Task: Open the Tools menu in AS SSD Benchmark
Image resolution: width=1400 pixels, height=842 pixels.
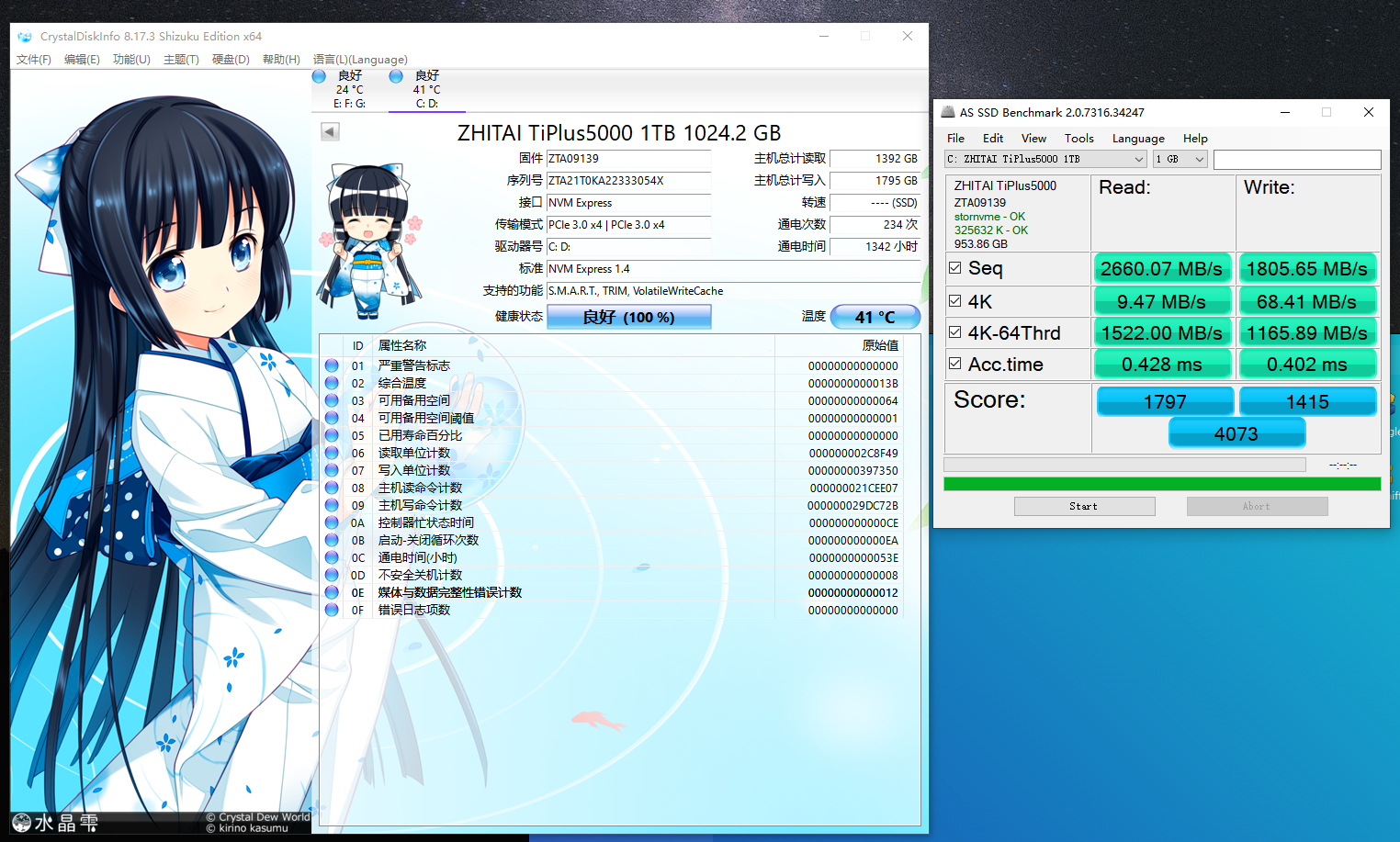Action: click(1078, 139)
